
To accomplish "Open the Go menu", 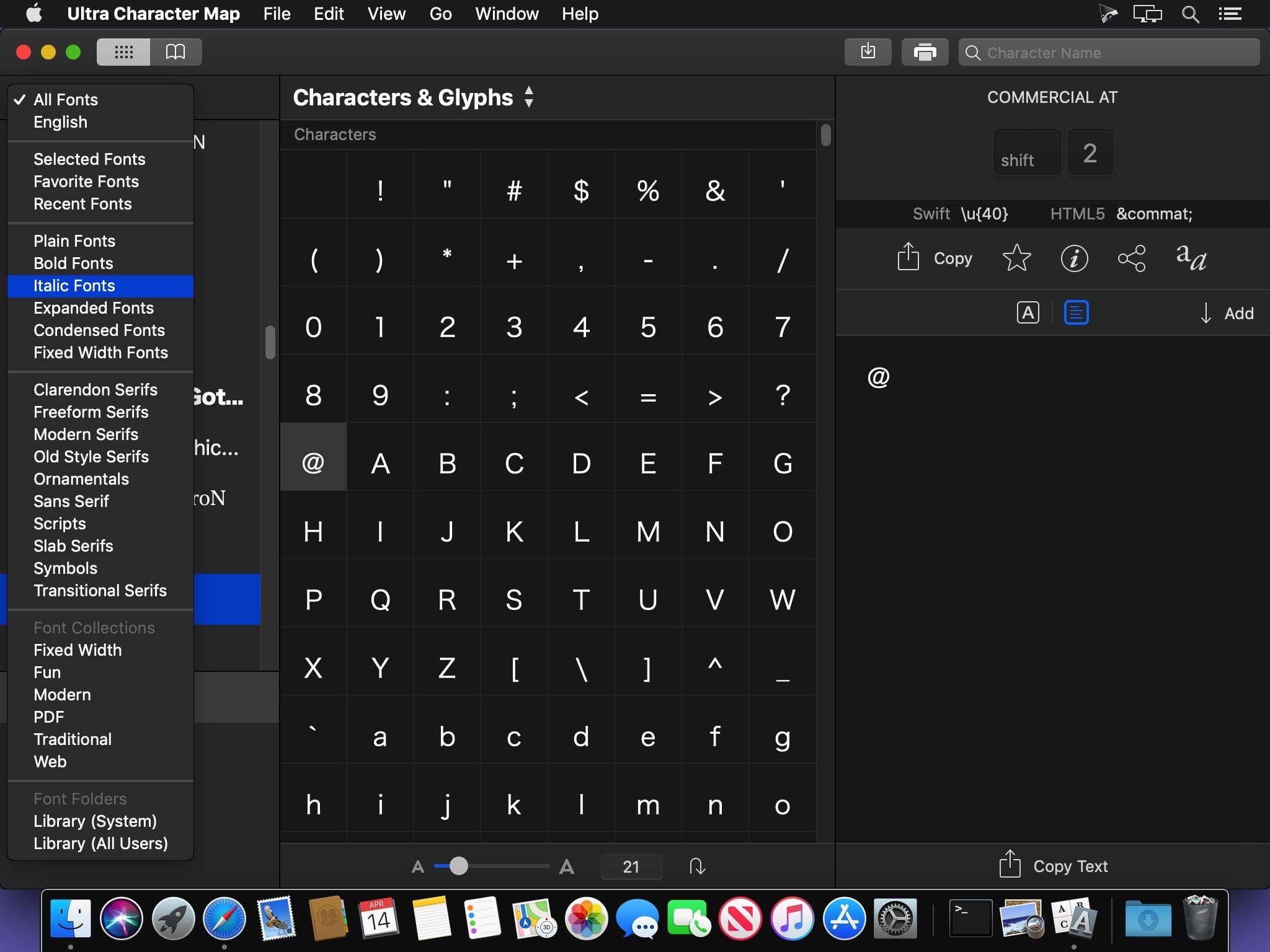I will point(440,14).
